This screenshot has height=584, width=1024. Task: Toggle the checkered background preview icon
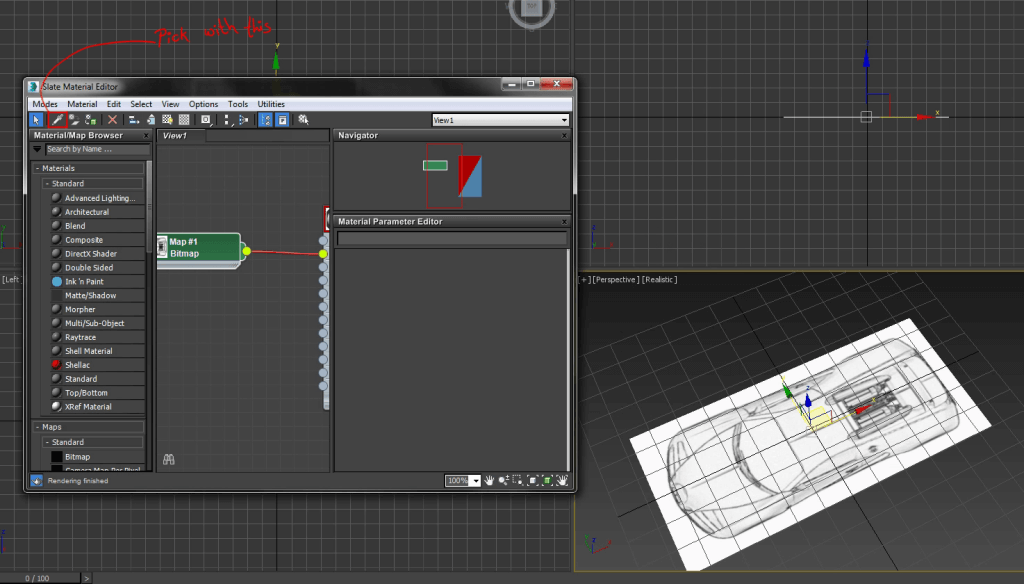click(183, 120)
